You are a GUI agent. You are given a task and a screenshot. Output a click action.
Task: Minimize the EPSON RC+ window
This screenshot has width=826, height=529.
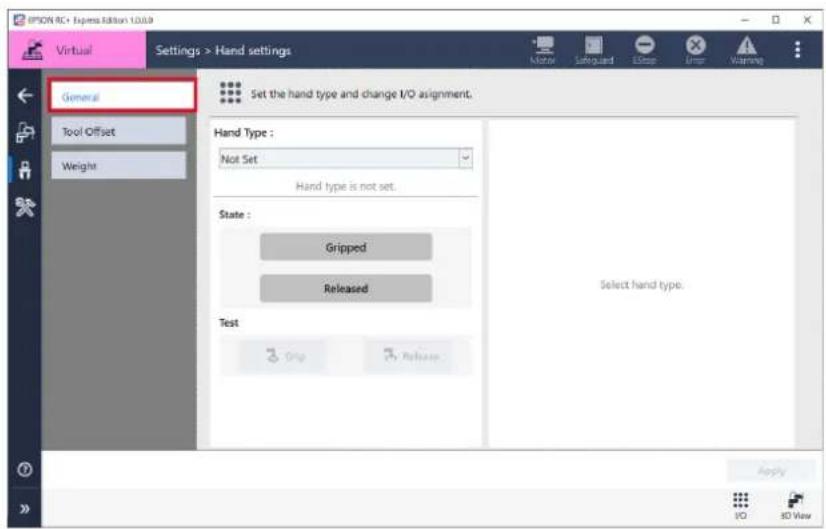click(x=745, y=20)
